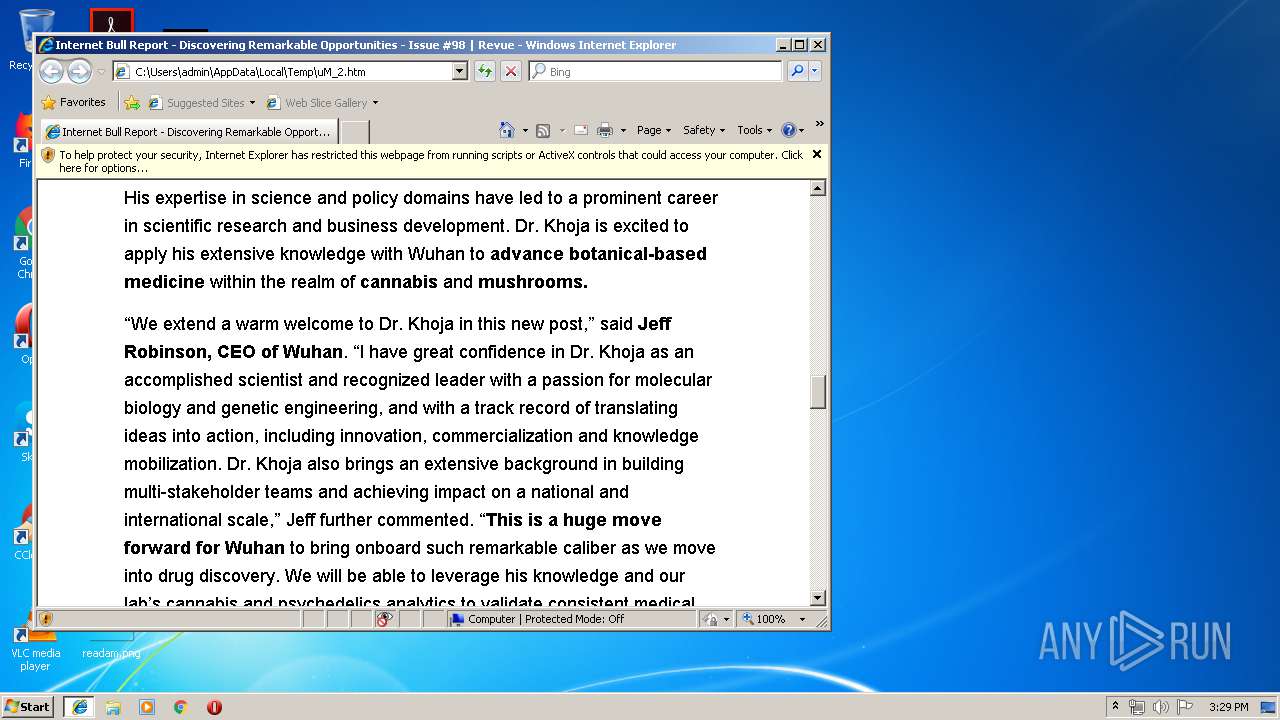
Task: Open the Tools menu
Action: (755, 130)
